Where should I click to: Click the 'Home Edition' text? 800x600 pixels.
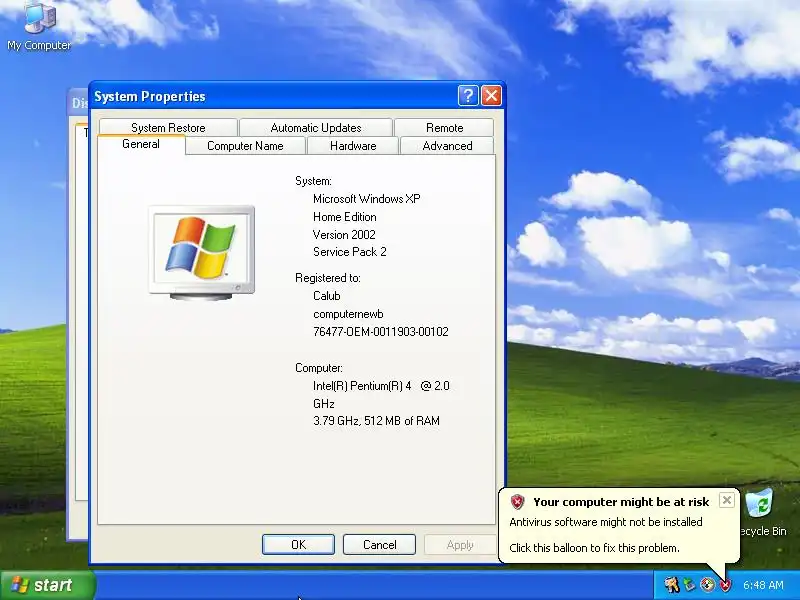345,217
